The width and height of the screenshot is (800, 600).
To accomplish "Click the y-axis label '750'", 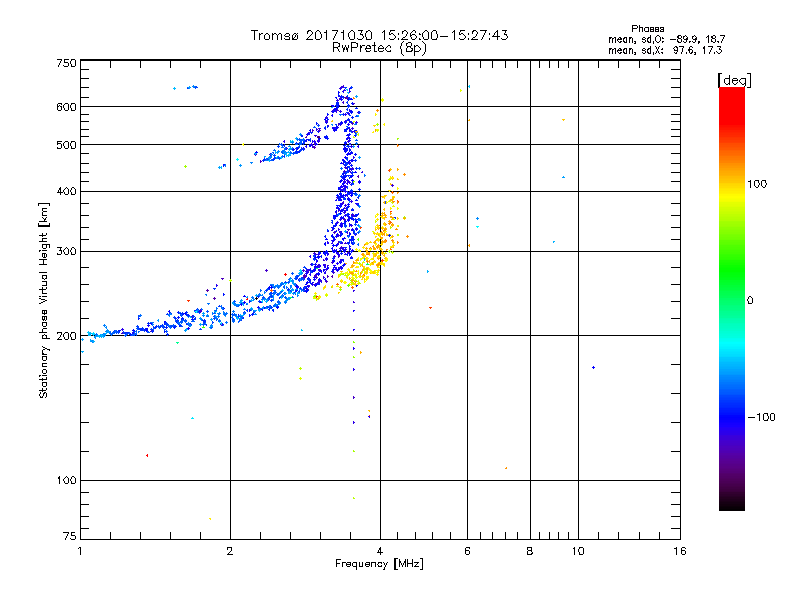I will [x=66, y=63].
